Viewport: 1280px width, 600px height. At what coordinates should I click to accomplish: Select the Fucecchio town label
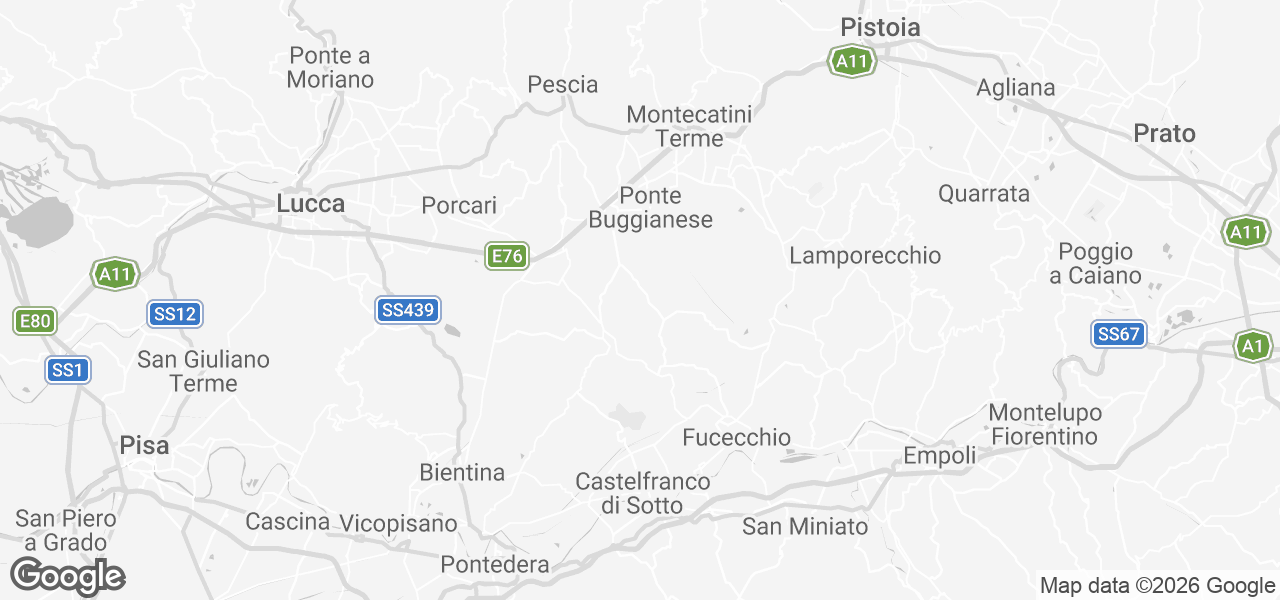tap(737, 437)
